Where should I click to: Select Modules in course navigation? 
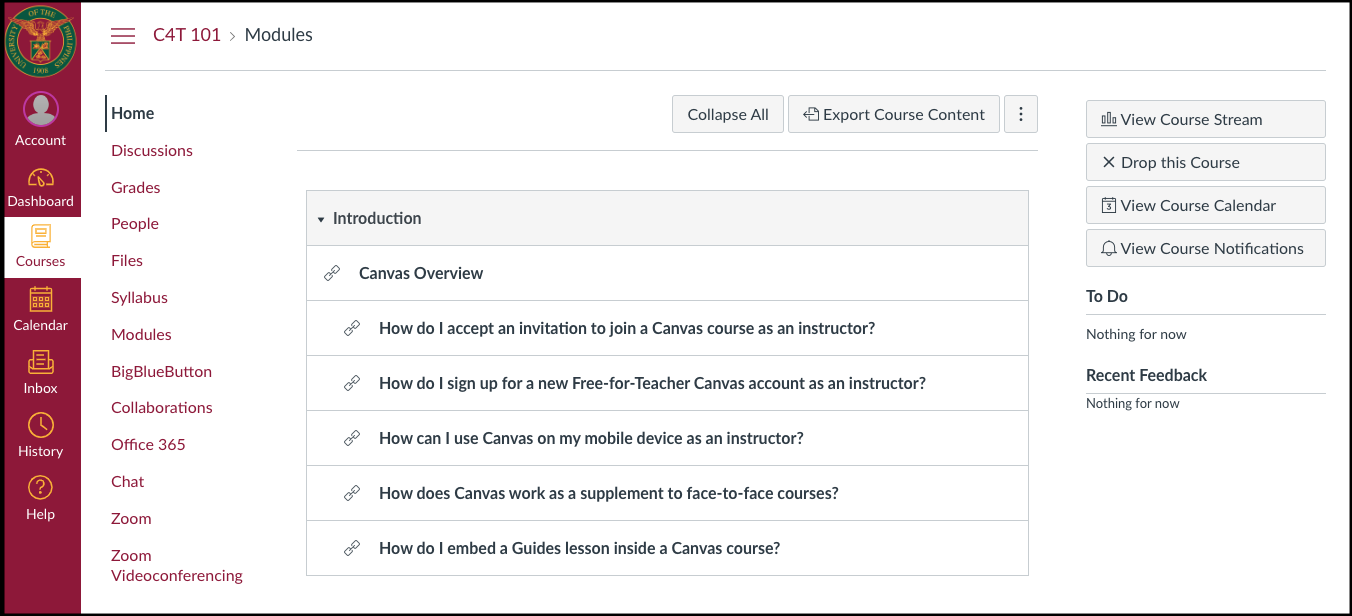(x=142, y=334)
